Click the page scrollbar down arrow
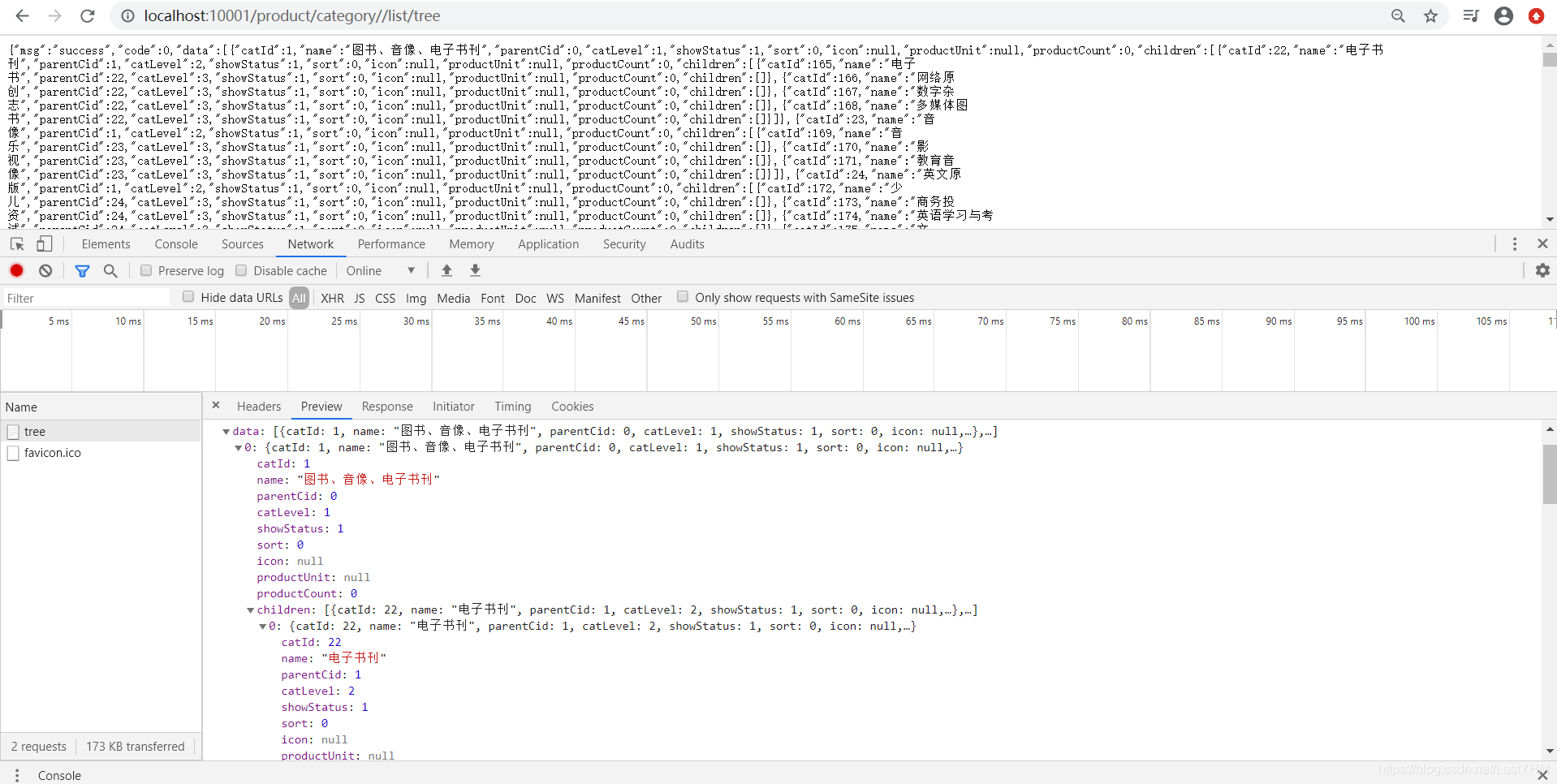 1550,219
